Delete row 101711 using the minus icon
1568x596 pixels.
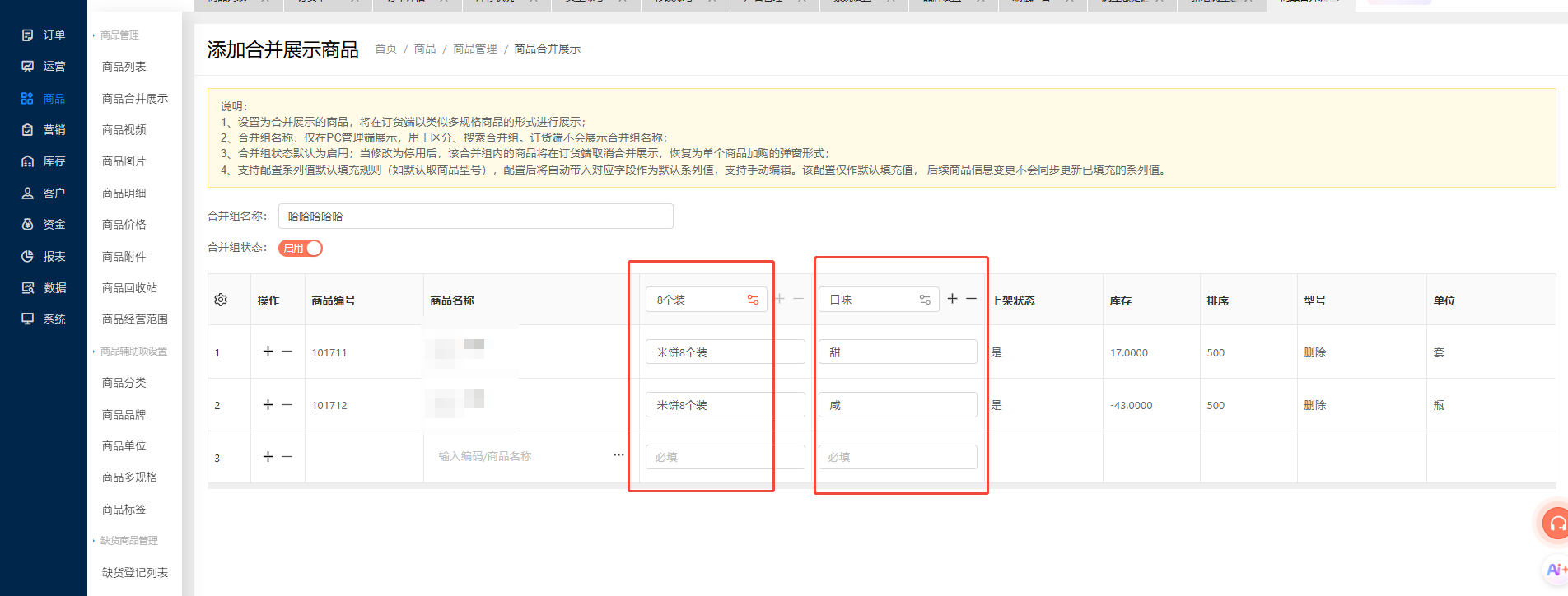tap(287, 352)
